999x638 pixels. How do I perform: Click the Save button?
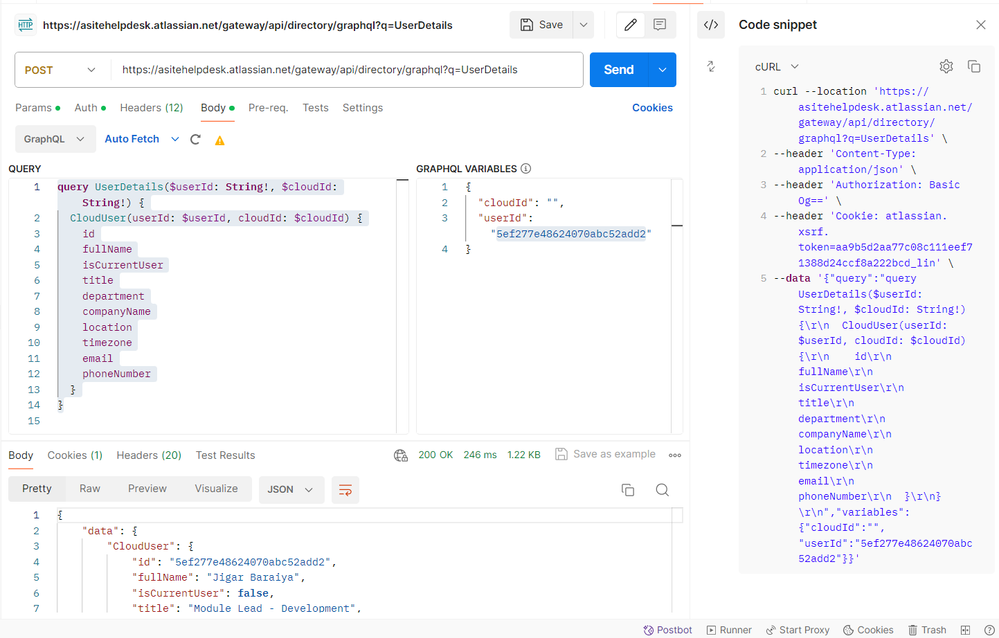pos(542,25)
